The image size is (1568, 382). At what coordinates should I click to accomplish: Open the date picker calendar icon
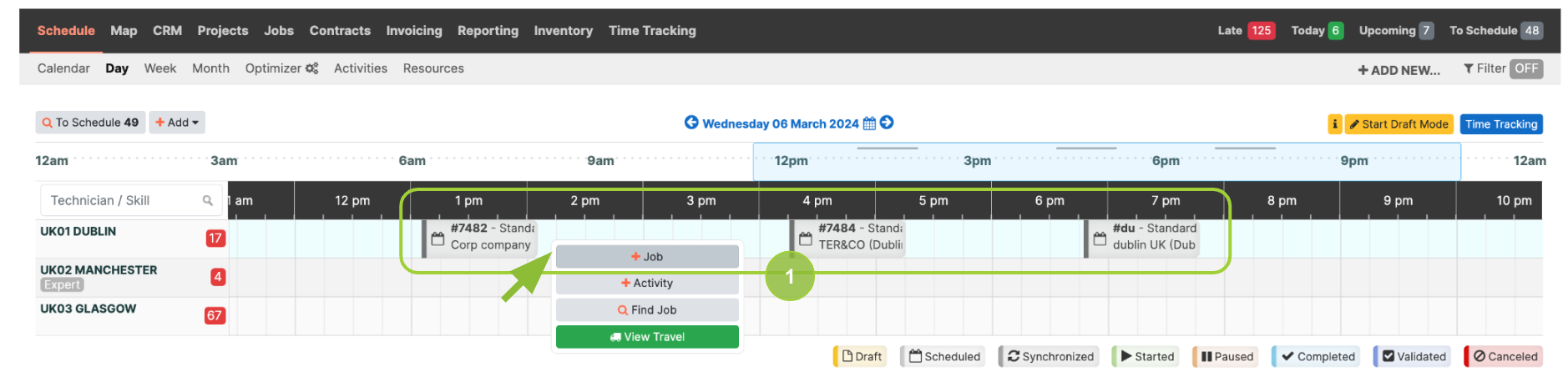tap(869, 123)
